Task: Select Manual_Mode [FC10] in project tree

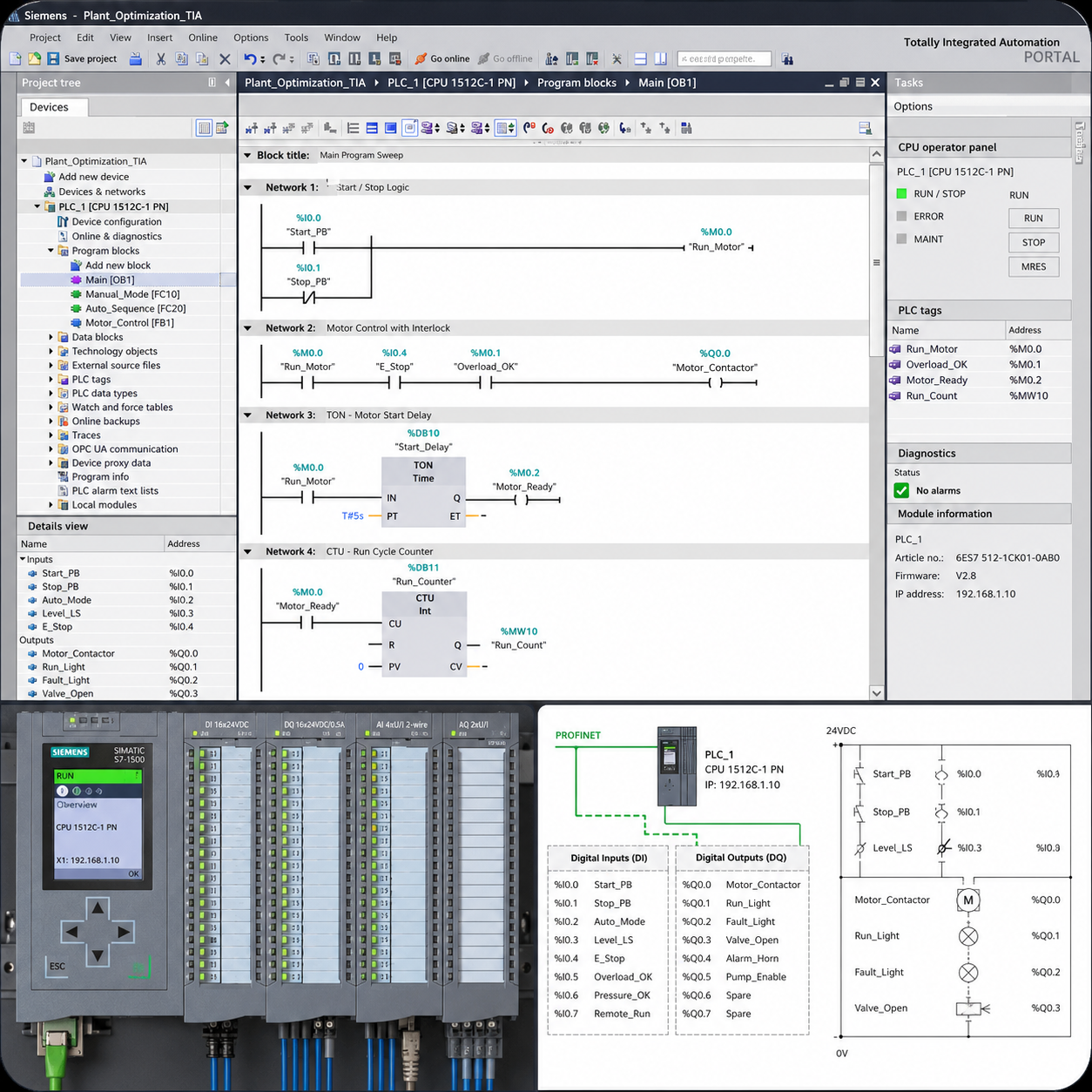Action: (x=132, y=294)
